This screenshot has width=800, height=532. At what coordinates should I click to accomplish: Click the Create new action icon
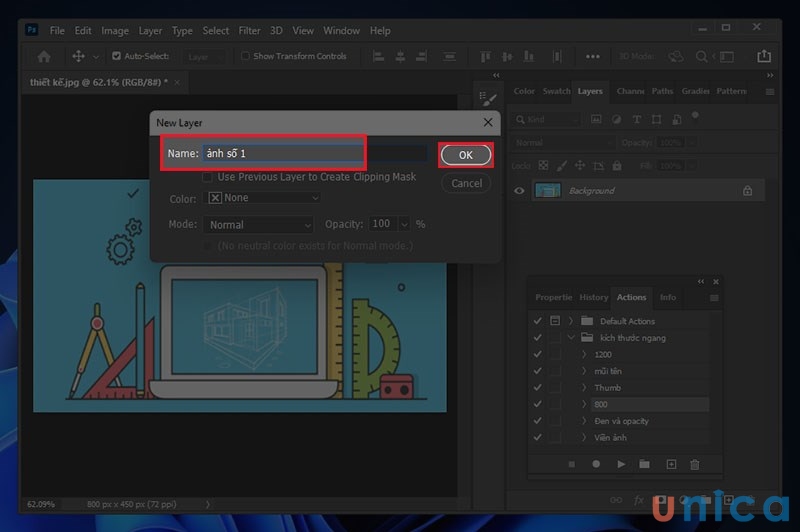[671, 464]
